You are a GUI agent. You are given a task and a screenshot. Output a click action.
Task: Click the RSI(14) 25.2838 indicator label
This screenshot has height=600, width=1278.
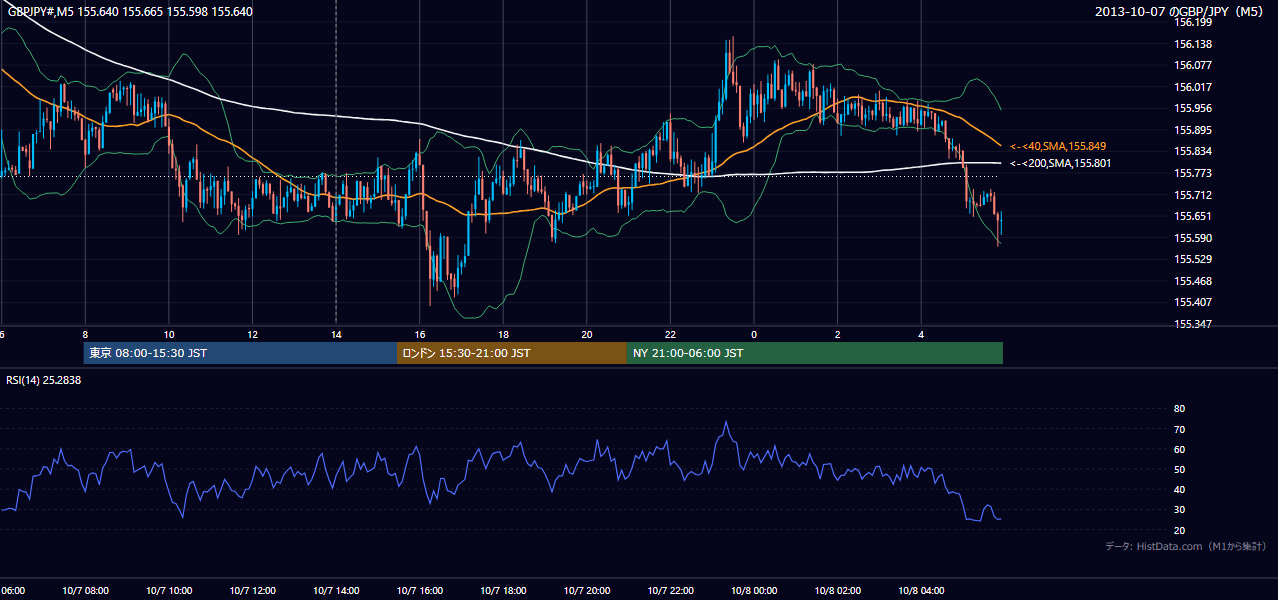point(43,380)
